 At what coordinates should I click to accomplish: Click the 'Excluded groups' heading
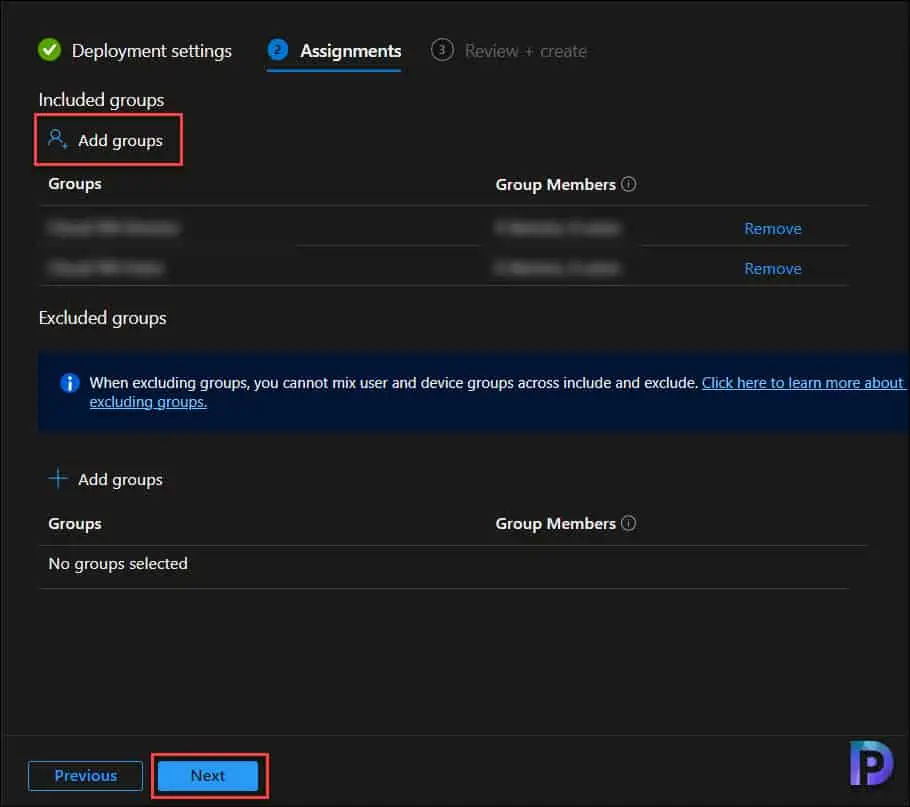(x=103, y=318)
